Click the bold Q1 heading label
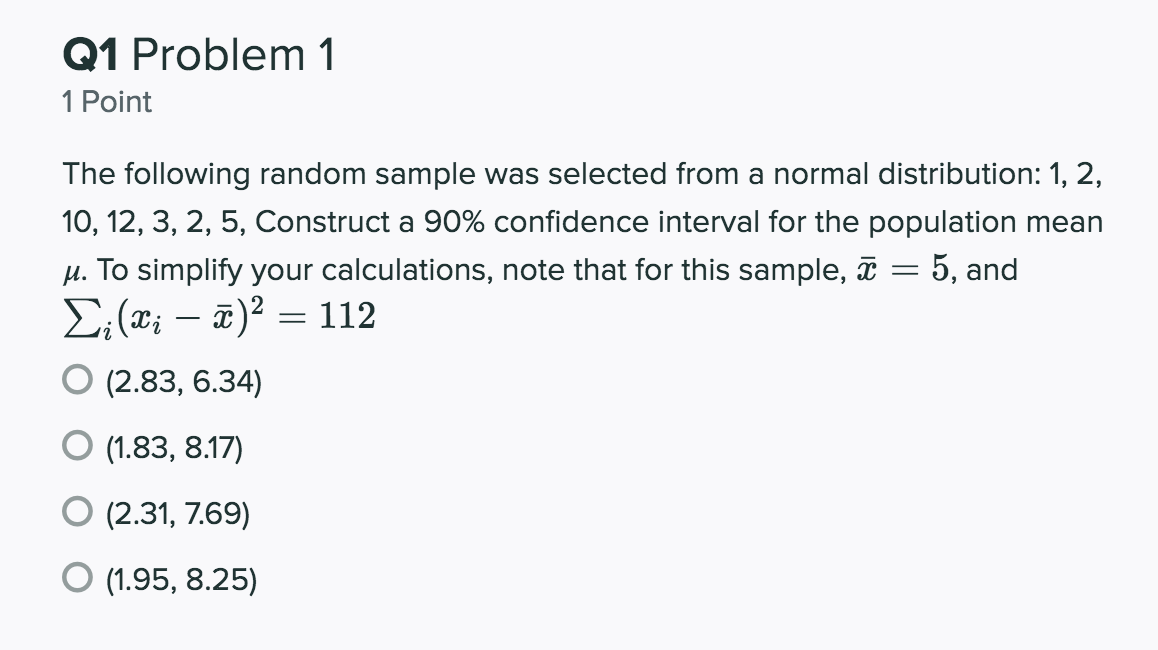 click(91, 55)
